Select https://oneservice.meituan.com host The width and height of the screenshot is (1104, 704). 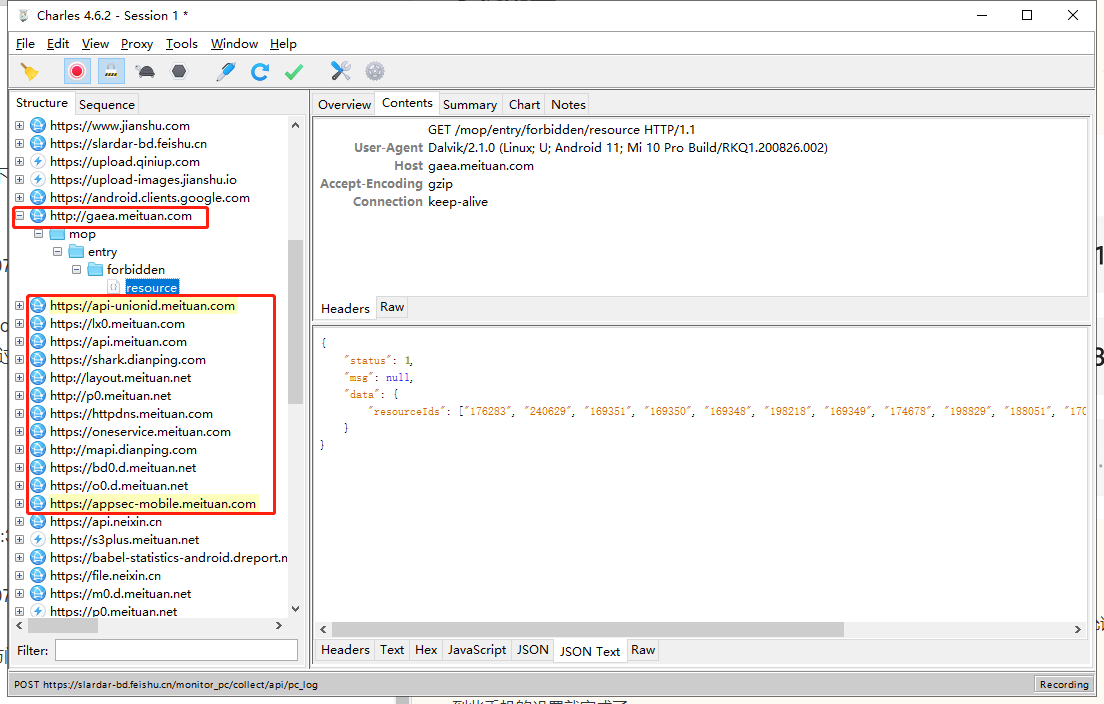point(140,432)
